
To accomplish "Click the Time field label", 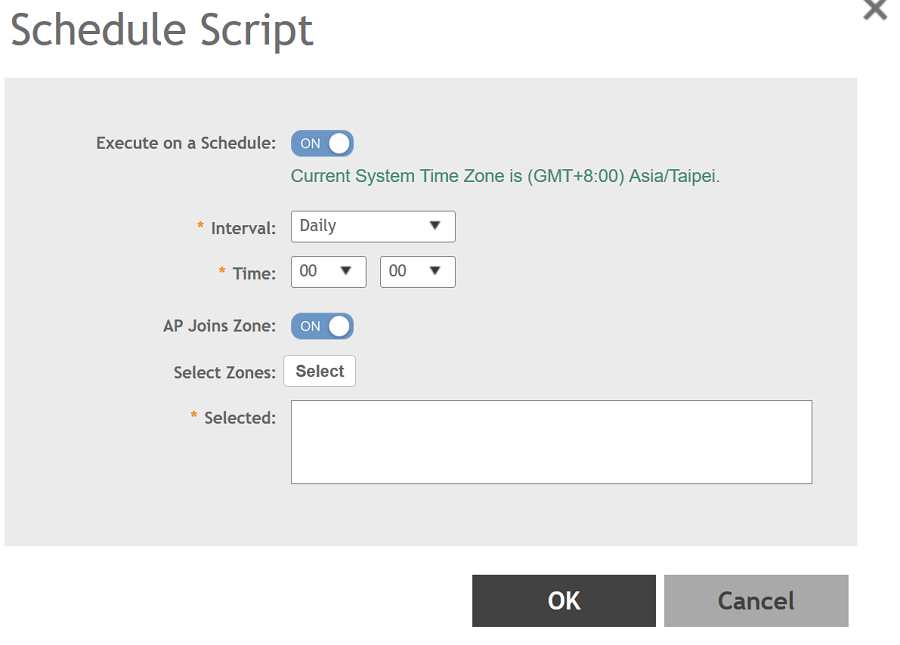I will tap(254, 274).
